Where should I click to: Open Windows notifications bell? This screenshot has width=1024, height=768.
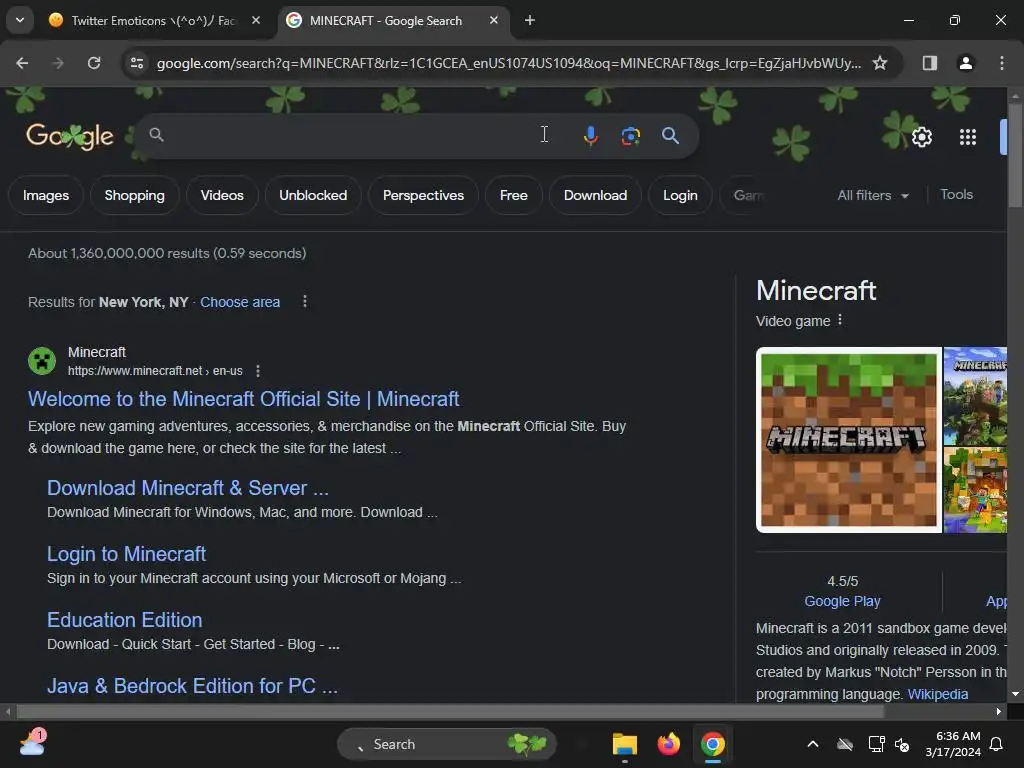point(996,744)
